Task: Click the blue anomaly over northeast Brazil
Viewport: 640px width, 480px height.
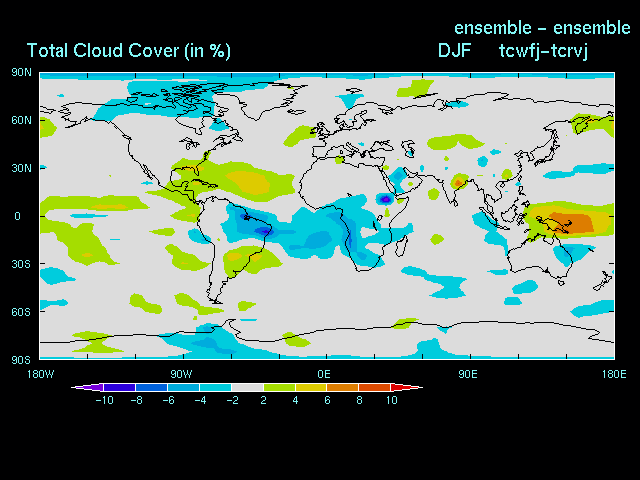Action: coord(264,232)
